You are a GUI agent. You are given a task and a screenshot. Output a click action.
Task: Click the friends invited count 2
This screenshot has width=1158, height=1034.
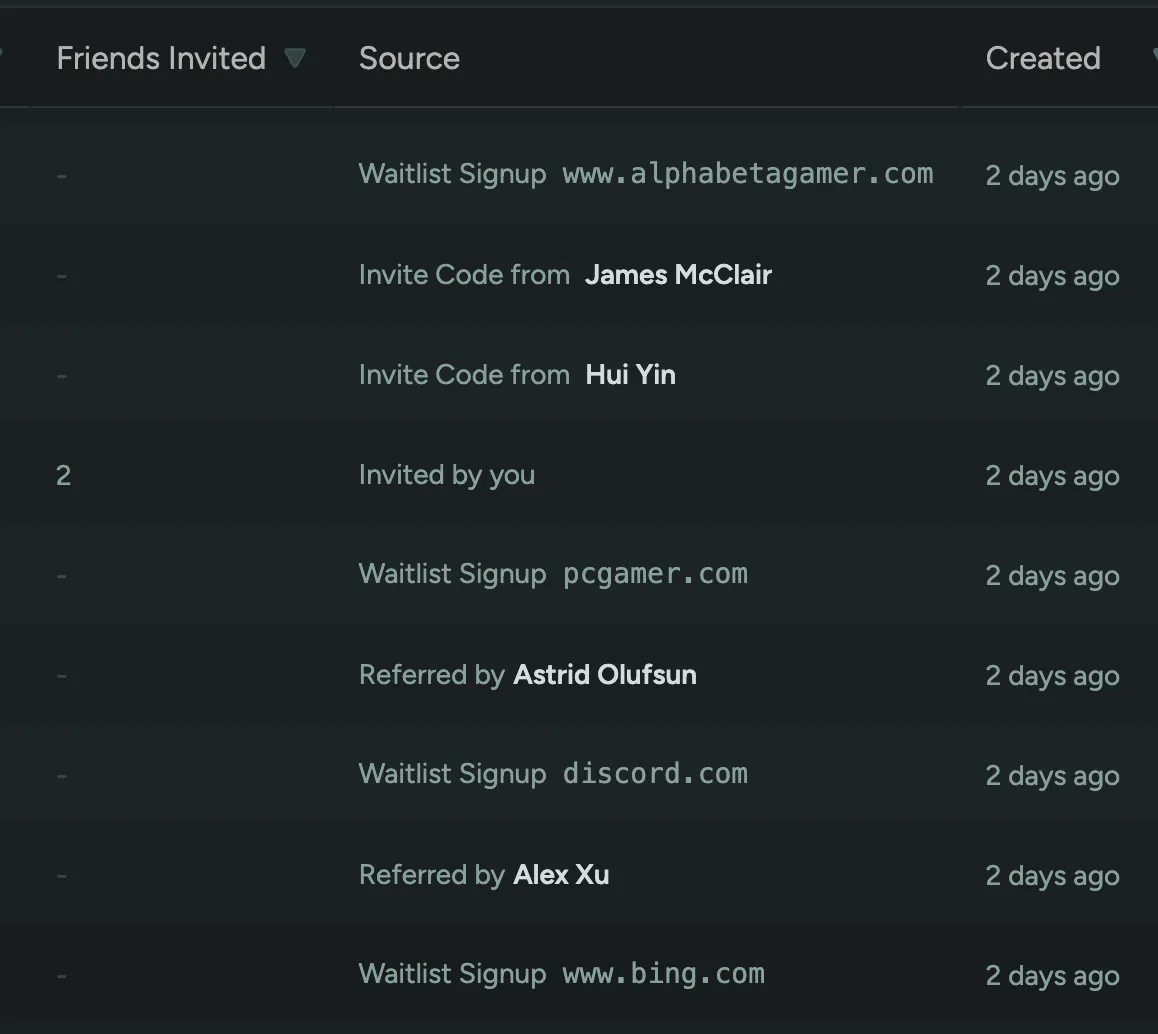[63, 476]
